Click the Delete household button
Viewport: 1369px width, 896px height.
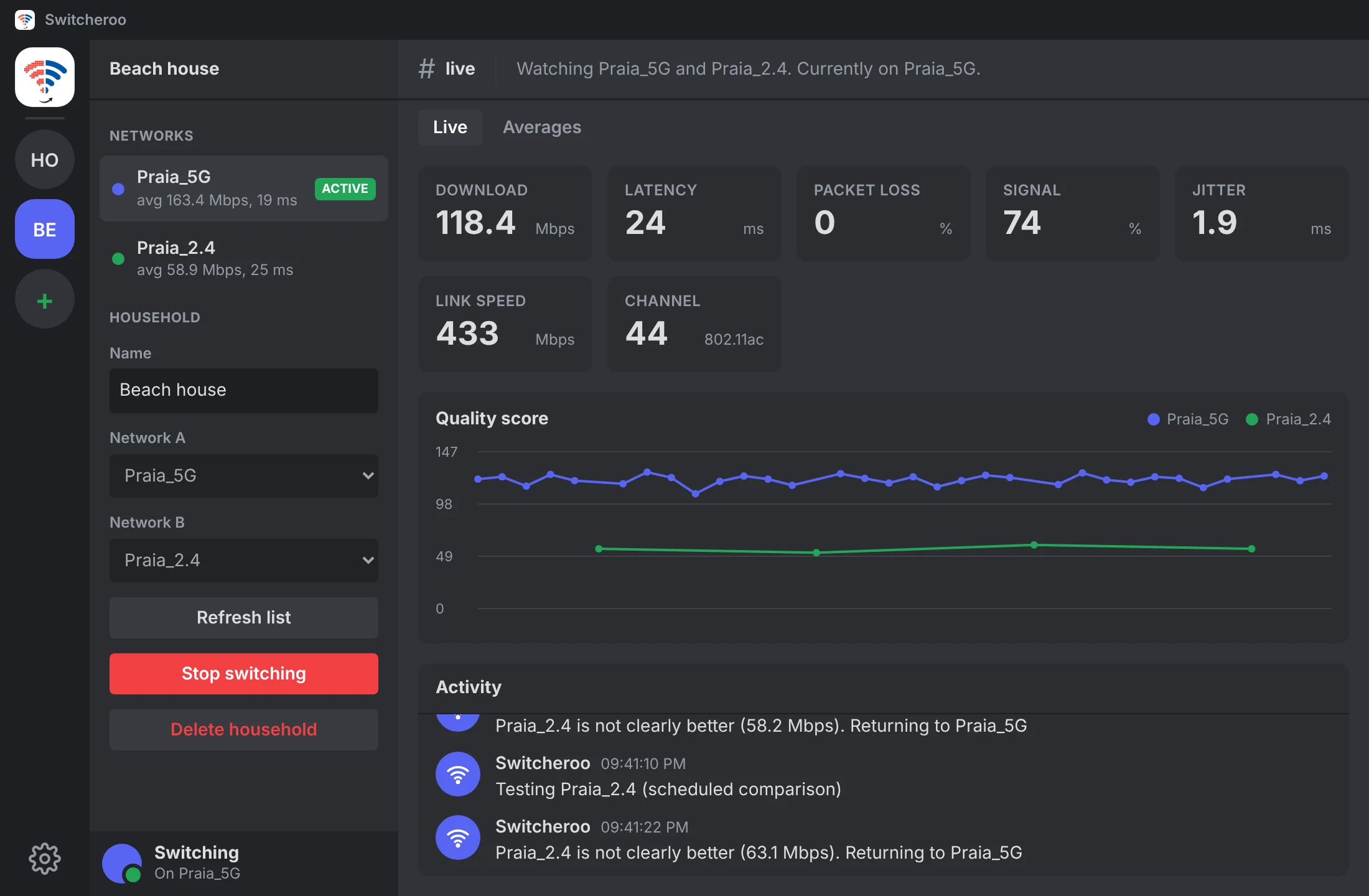[244, 730]
